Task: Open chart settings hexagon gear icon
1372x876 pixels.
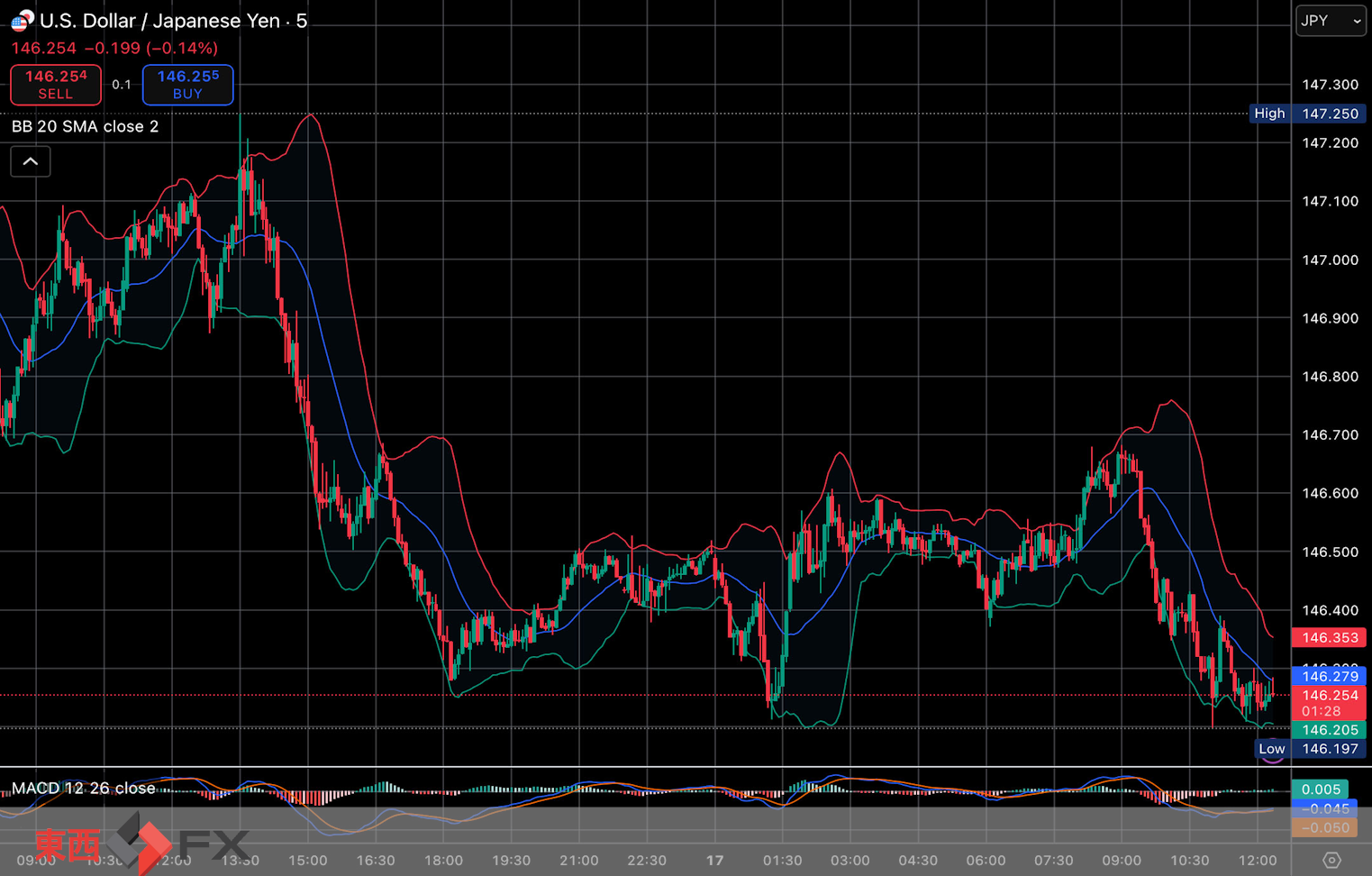Action: [x=1331, y=860]
